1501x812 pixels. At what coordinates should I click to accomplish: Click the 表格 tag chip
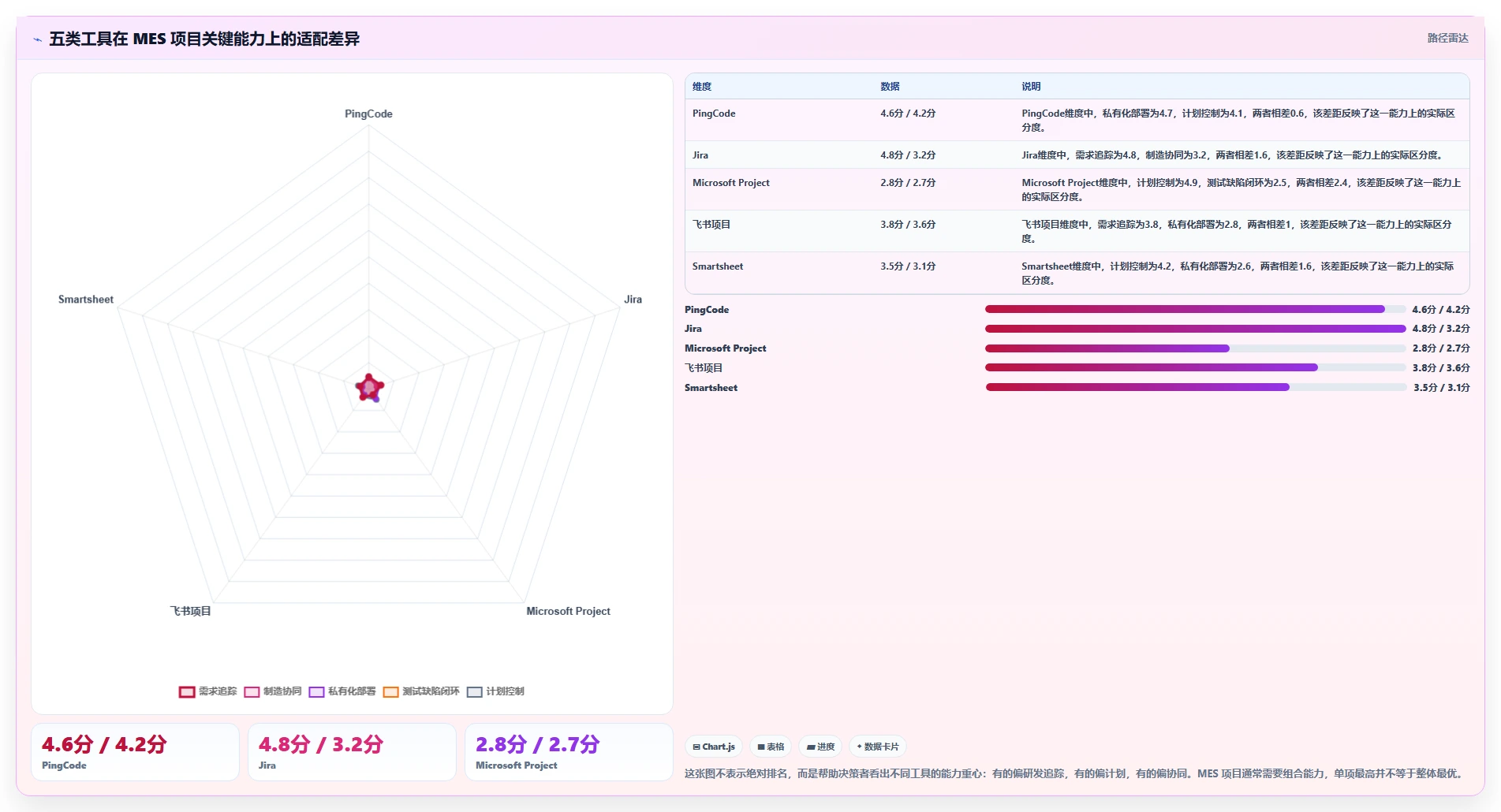[771, 747]
